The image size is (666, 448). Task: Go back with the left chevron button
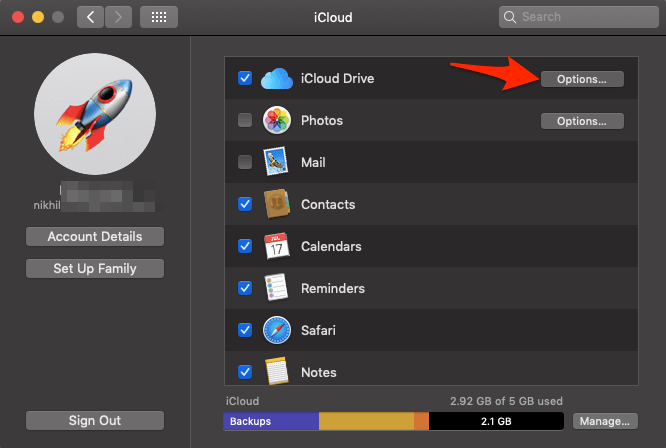click(90, 17)
